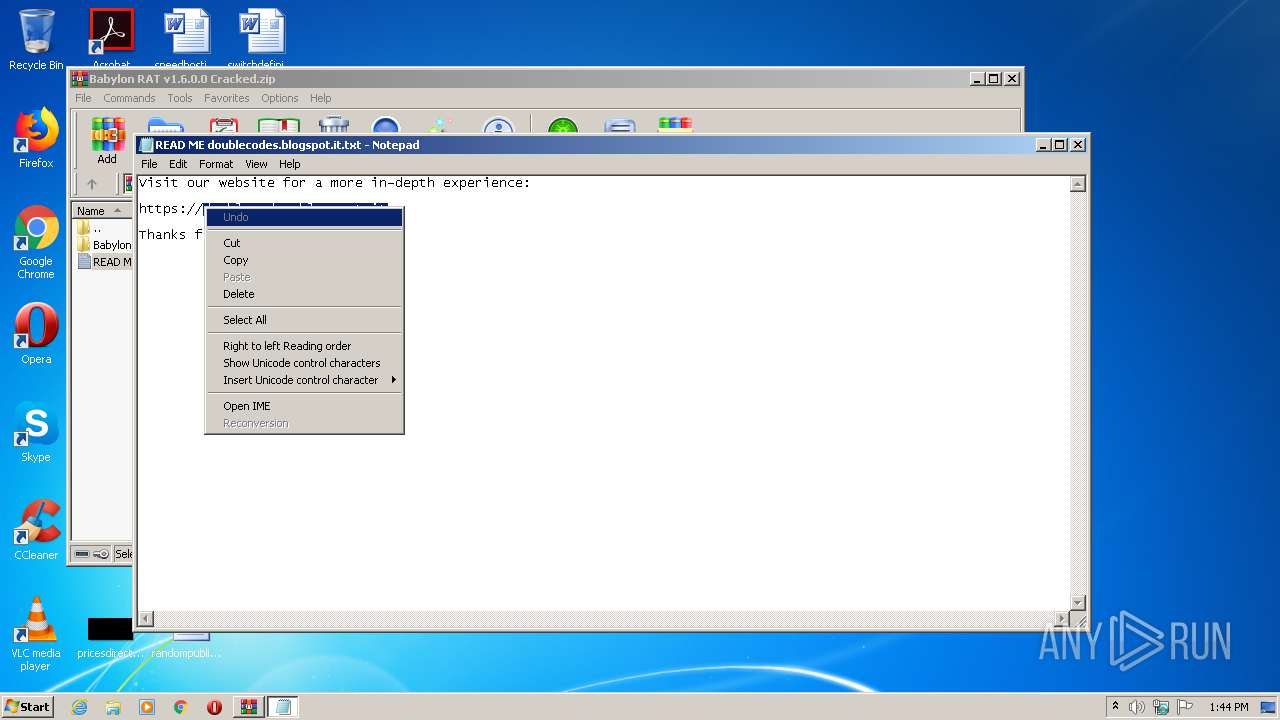Image resolution: width=1280 pixels, height=720 pixels.
Task: Expand Insert Unicode control character submenu
Action: coord(304,380)
